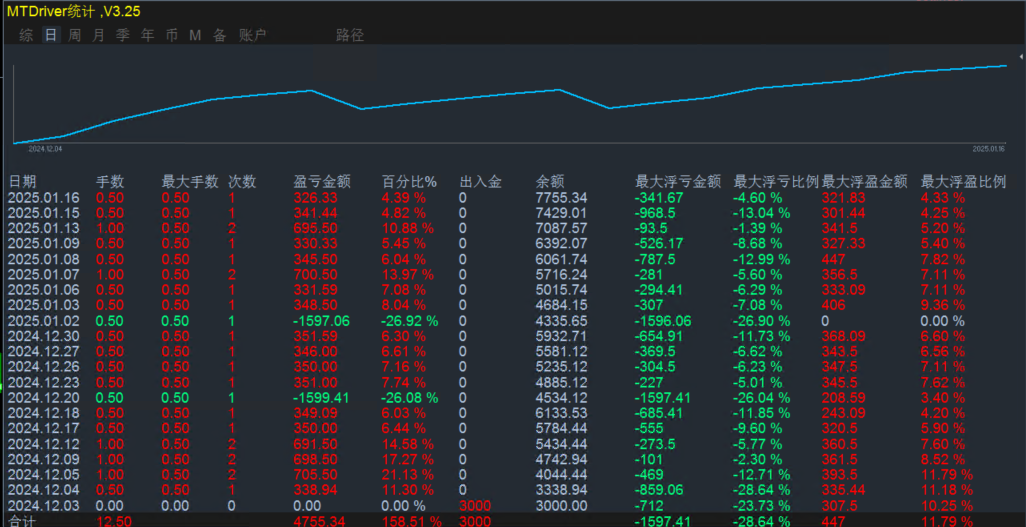
Task: Open the 周 weekly tab
Action: [x=75, y=35]
